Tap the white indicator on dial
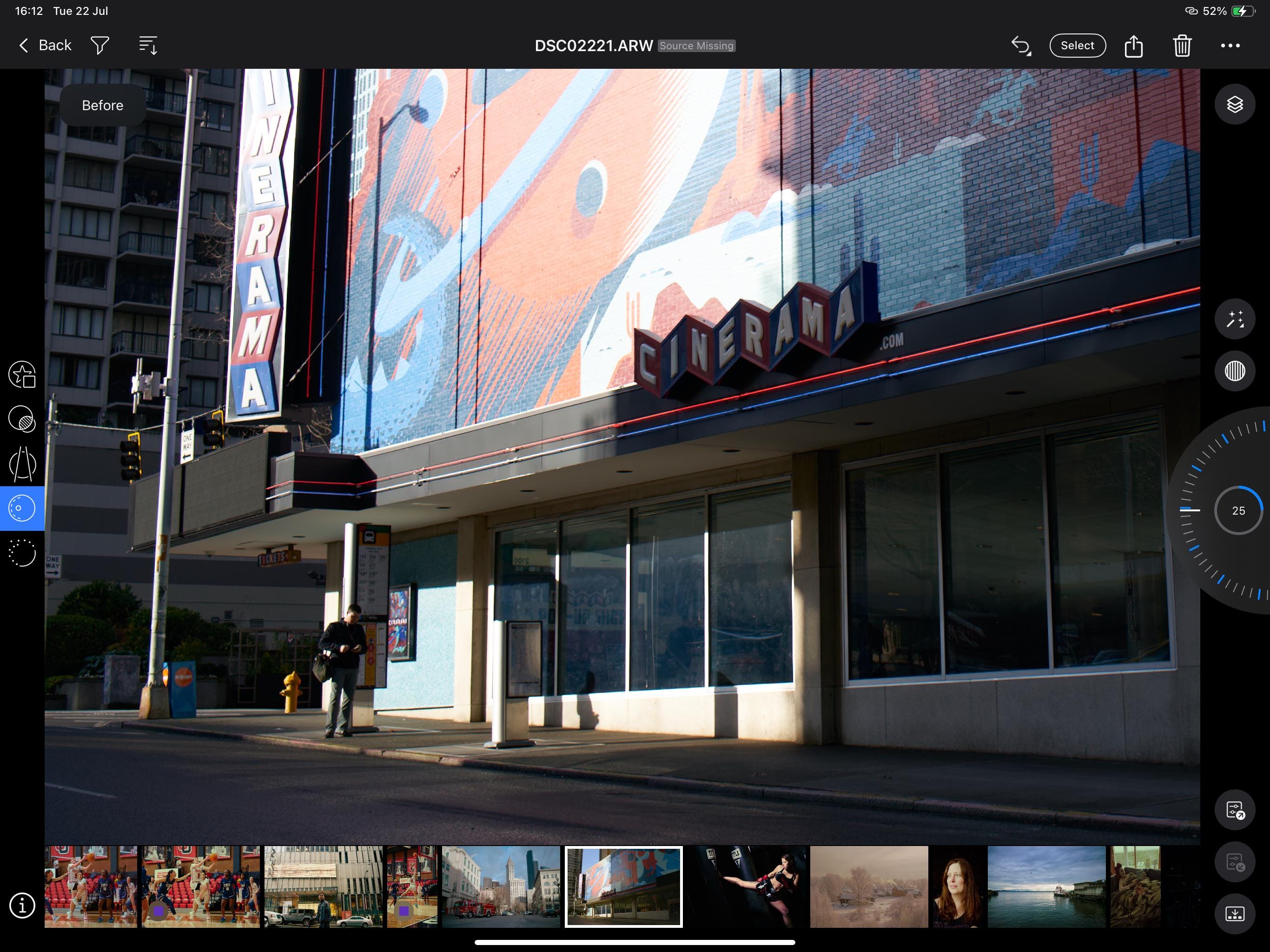The height and width of the screenshot is (952, 1270). pyautogui.click(x=1190, y=510)
